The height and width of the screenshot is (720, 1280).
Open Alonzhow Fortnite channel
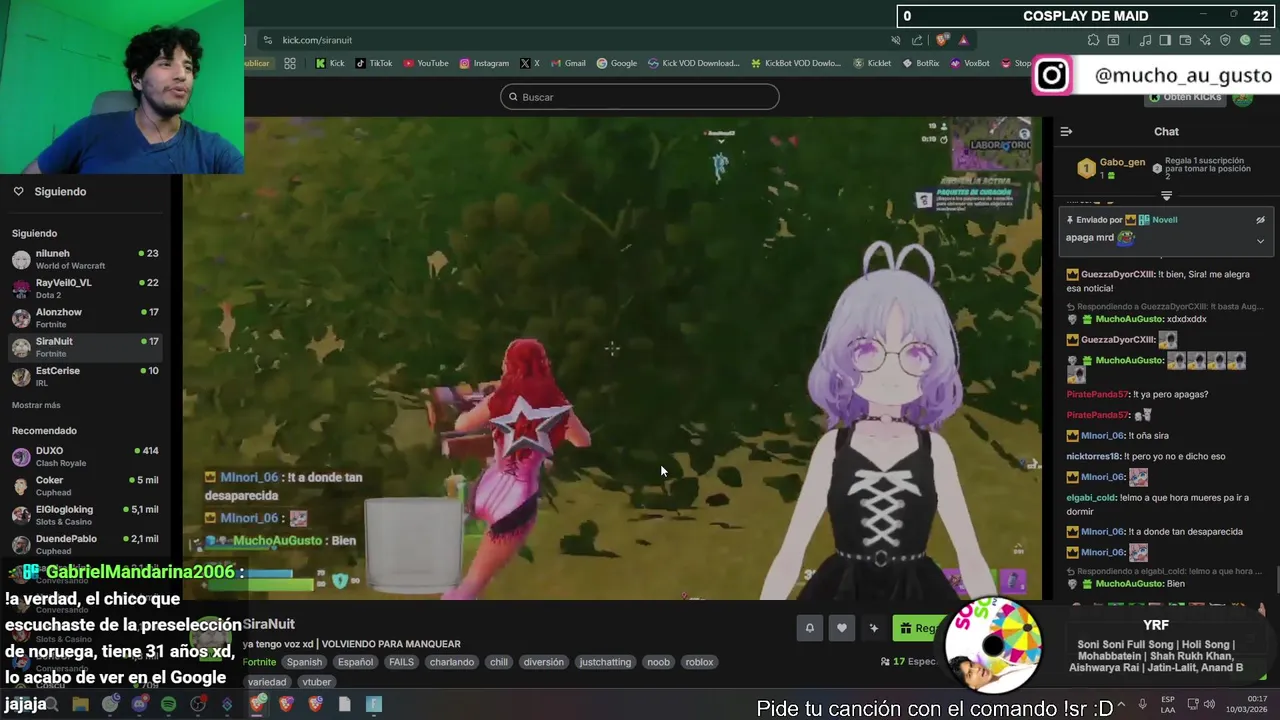(x=85, y=318)
